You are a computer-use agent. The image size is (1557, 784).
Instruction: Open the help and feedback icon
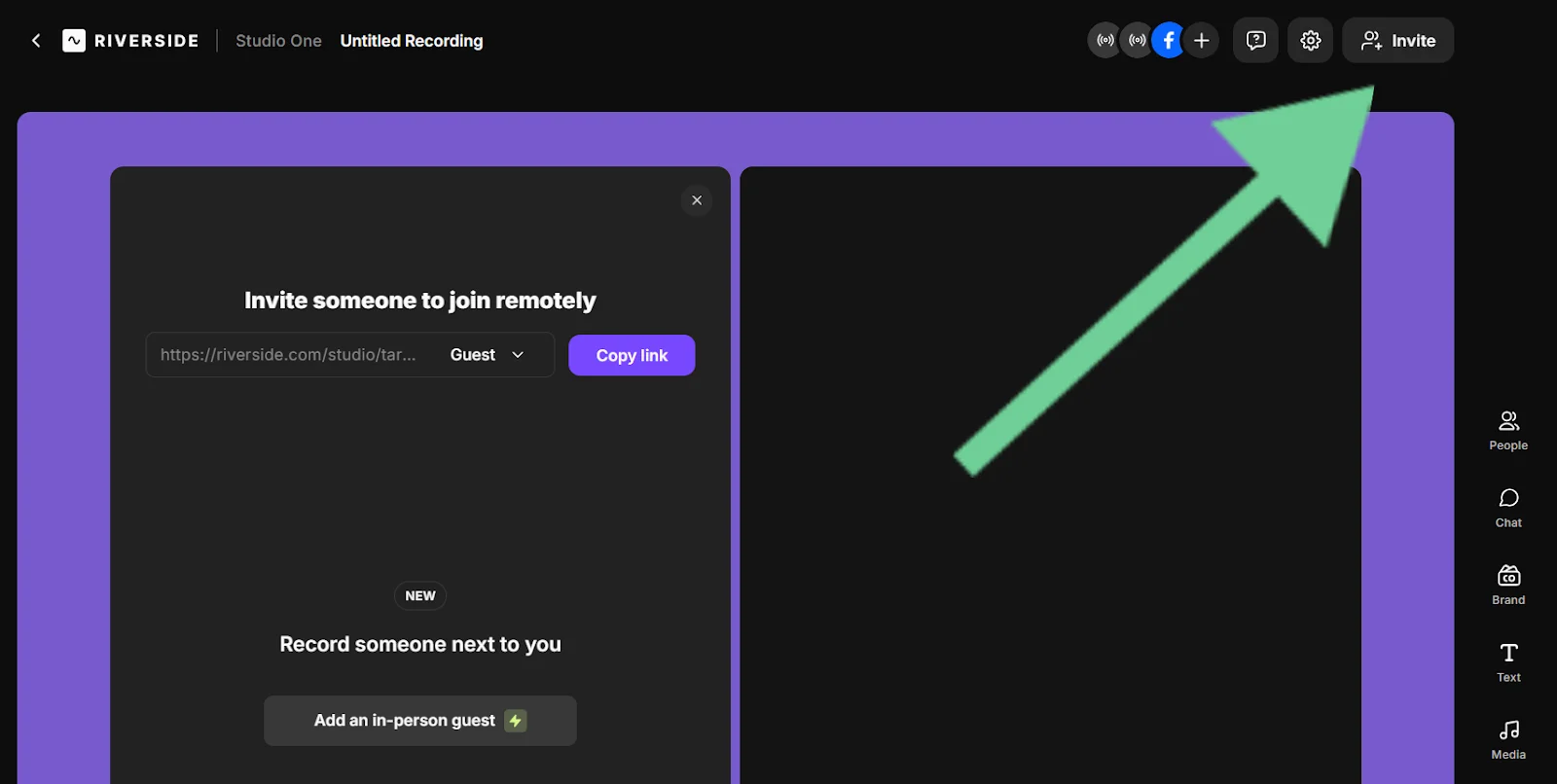[x=1256, y=41]
